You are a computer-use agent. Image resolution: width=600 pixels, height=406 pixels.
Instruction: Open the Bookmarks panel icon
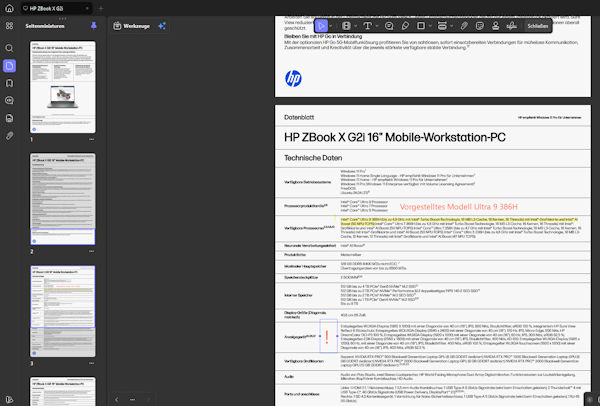point(9,83)
